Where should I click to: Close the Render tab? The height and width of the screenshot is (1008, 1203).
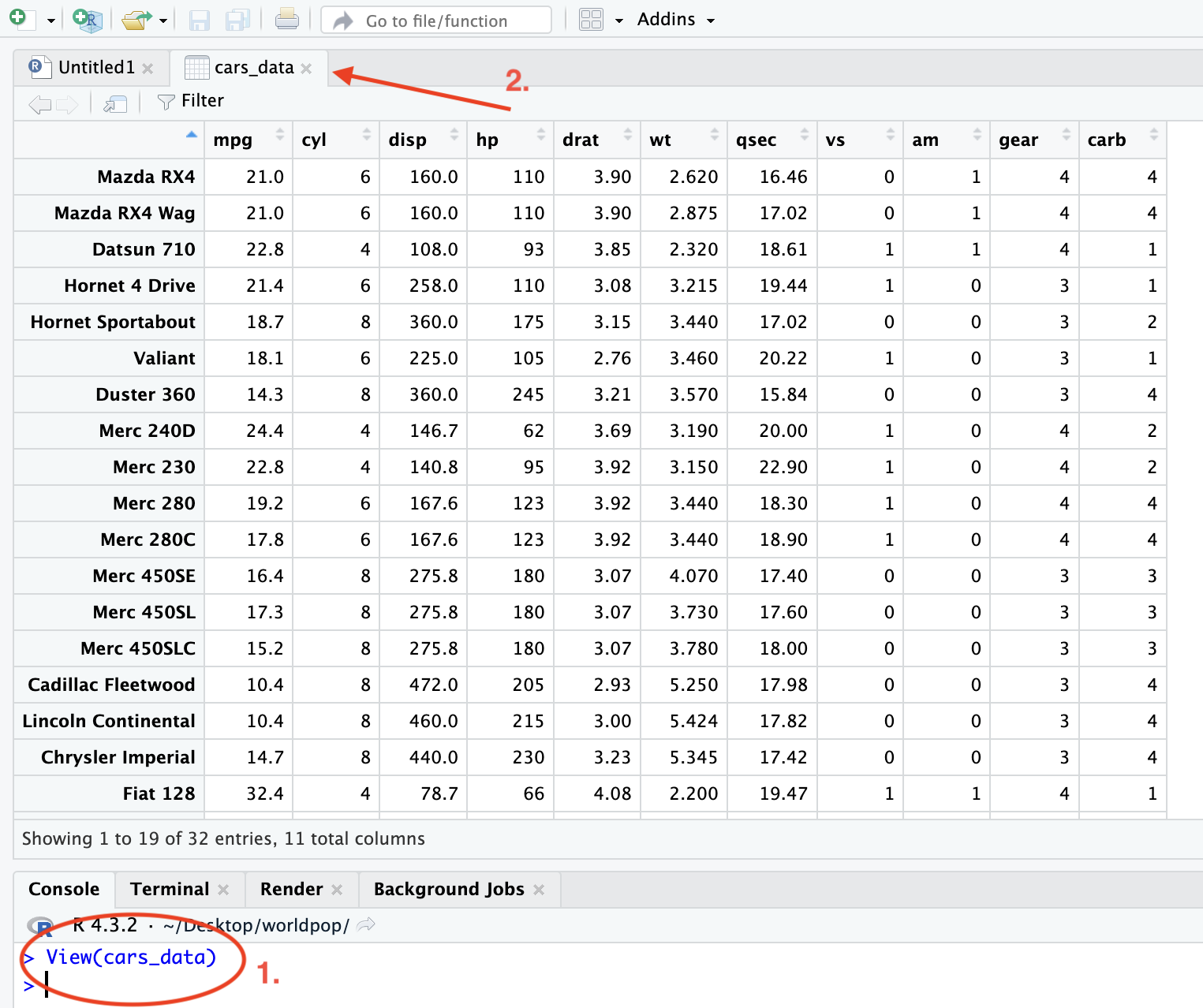coord(337,890)
